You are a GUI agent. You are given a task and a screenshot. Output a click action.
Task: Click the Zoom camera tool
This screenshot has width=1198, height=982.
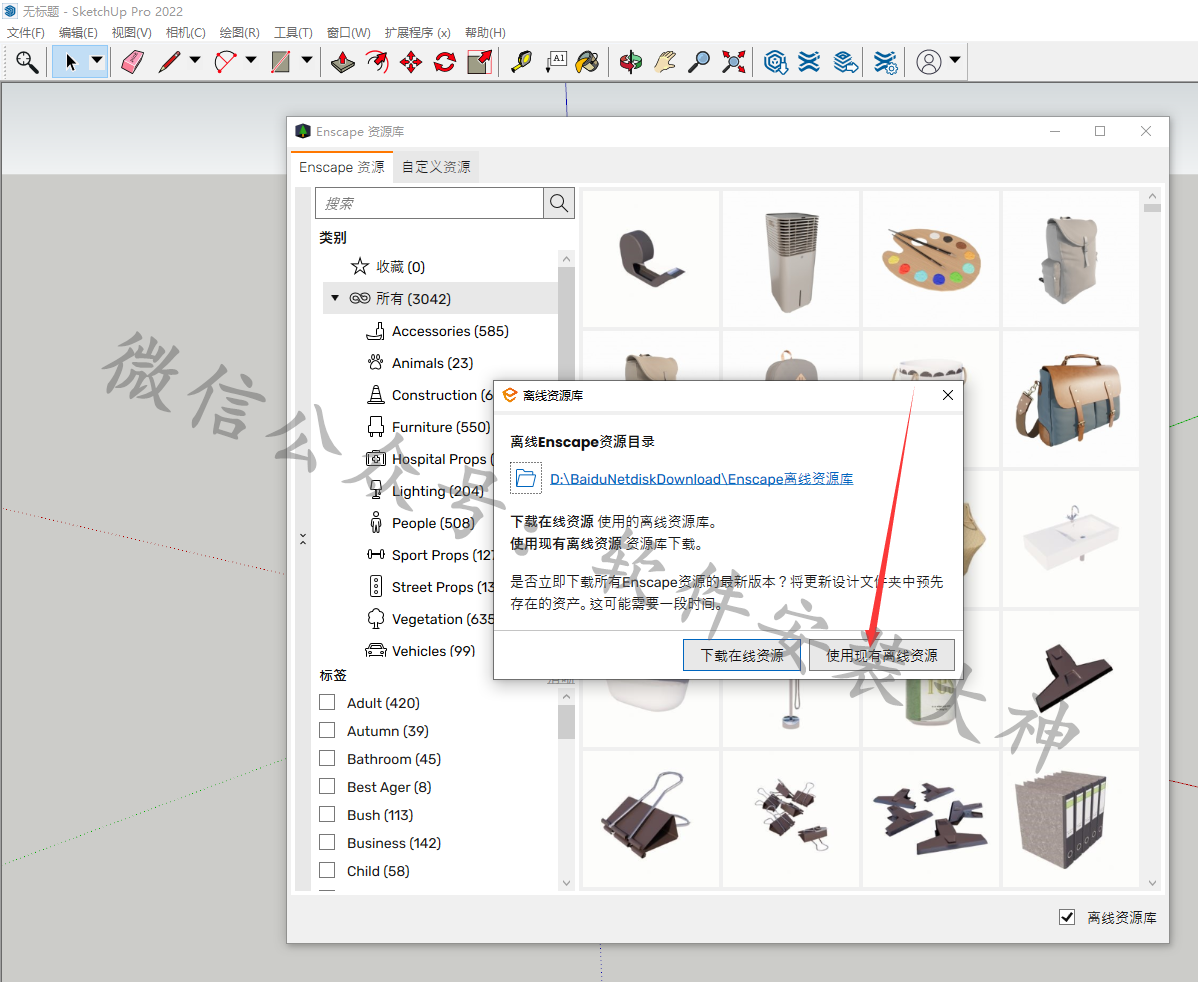point(698,62)
